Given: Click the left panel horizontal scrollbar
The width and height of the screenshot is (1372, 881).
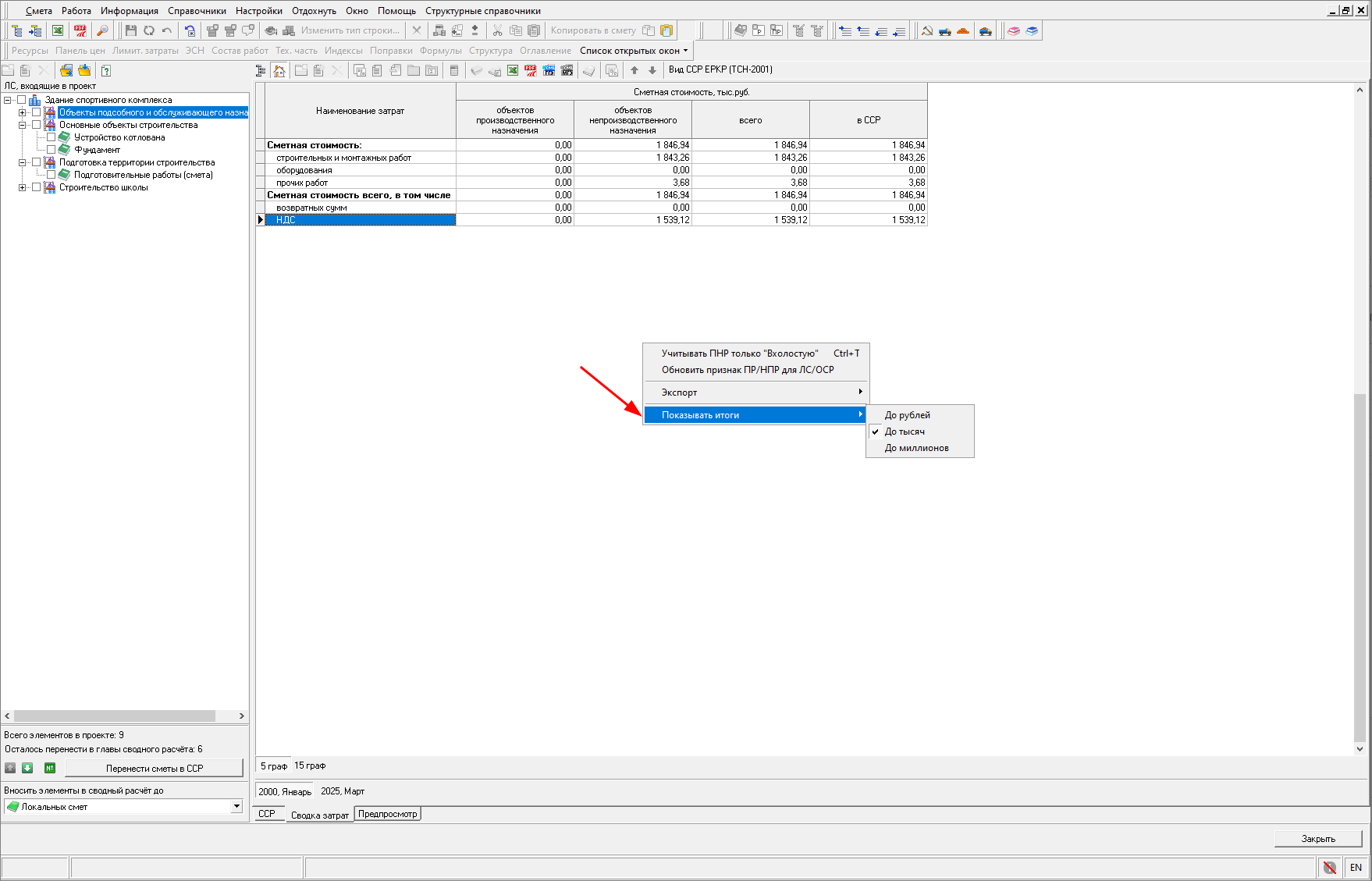Looking at the screenshot, I should point(114,716).
